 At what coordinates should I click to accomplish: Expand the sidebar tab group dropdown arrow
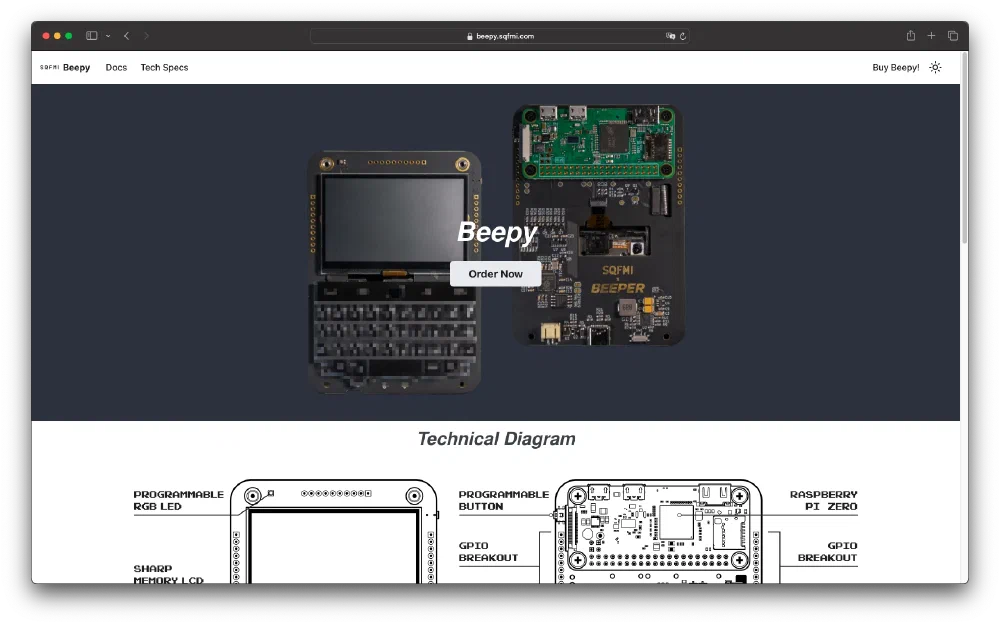(x=108, y=36)
